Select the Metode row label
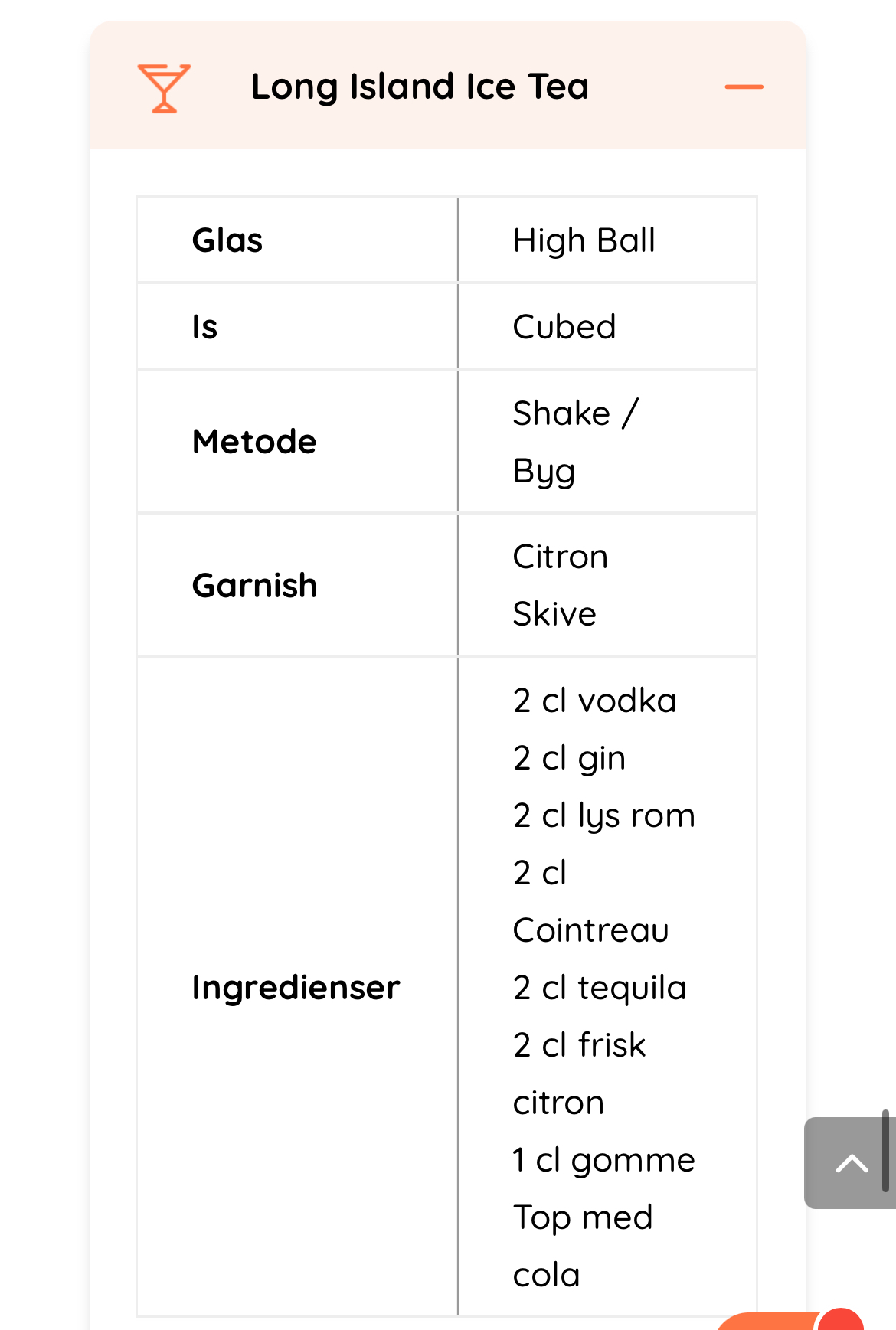 coord(254,442)
